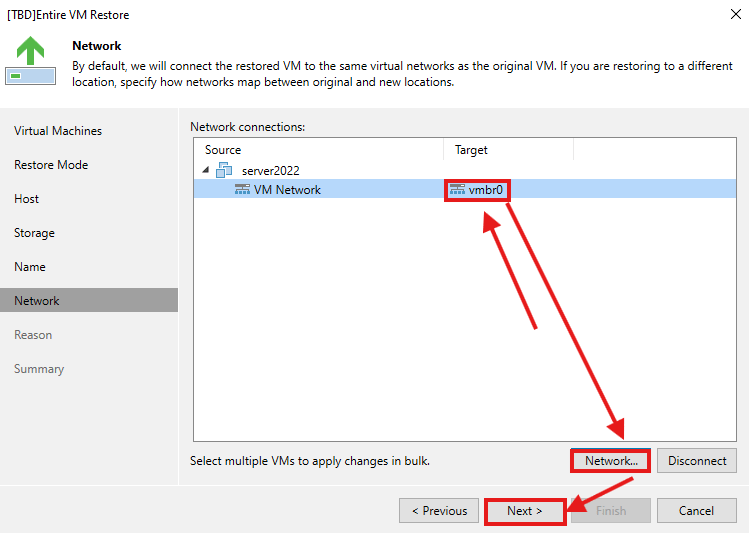749x533 pixels.
Task: Go to the Virtual Machines step
Action: [58, 131]
